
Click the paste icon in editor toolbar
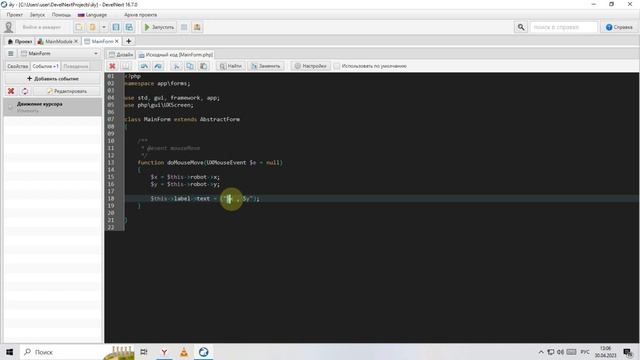point(204,66)
